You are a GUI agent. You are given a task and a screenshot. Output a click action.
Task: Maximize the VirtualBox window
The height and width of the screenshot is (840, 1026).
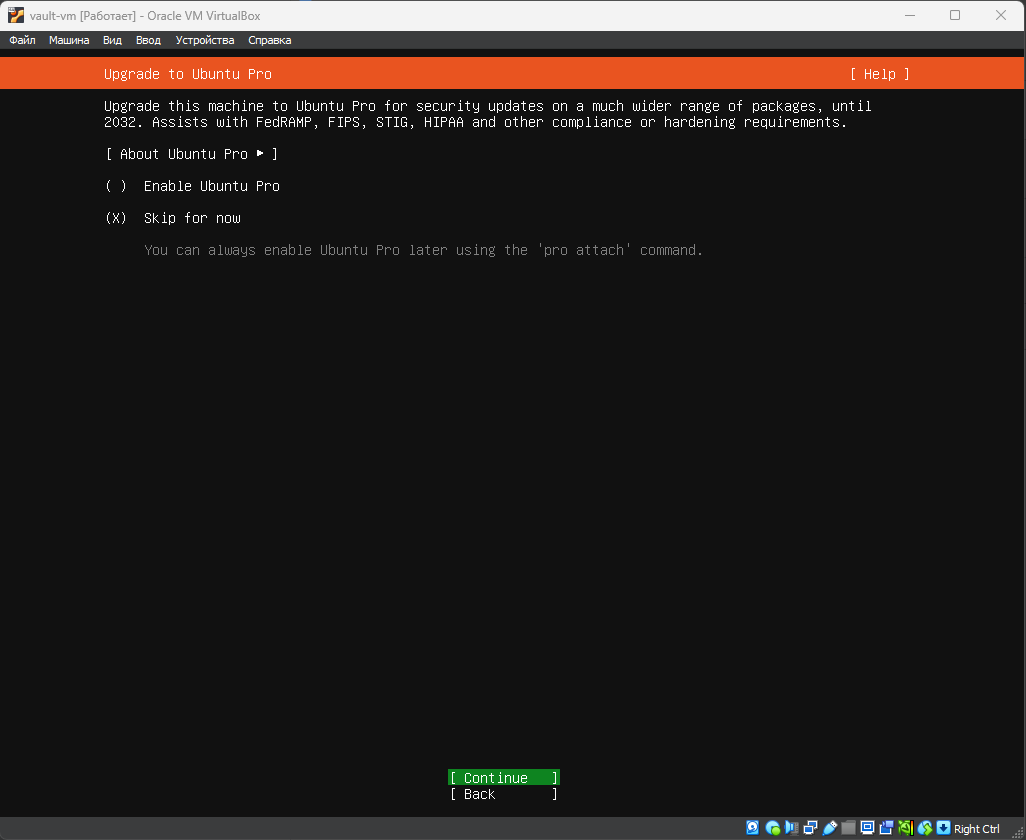click(x=955, y=15)
